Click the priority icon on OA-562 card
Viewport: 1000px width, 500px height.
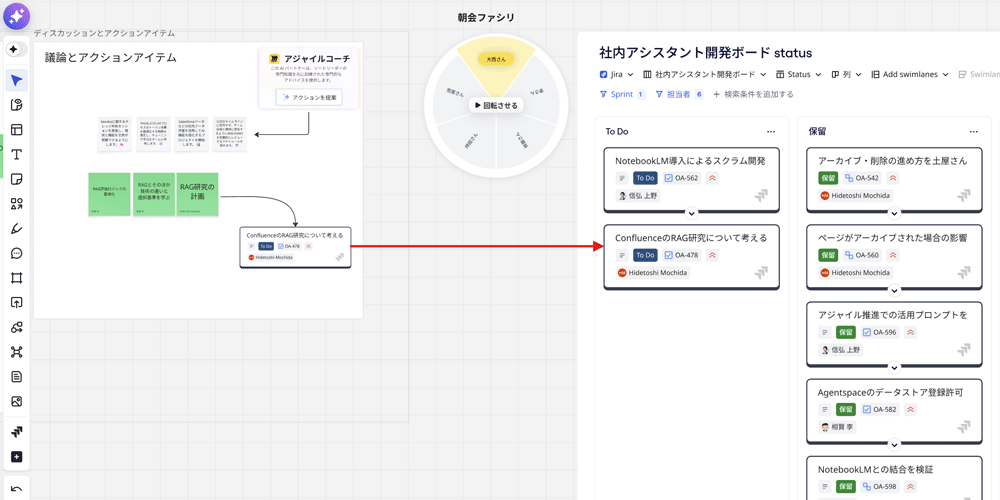pos(713,179)
